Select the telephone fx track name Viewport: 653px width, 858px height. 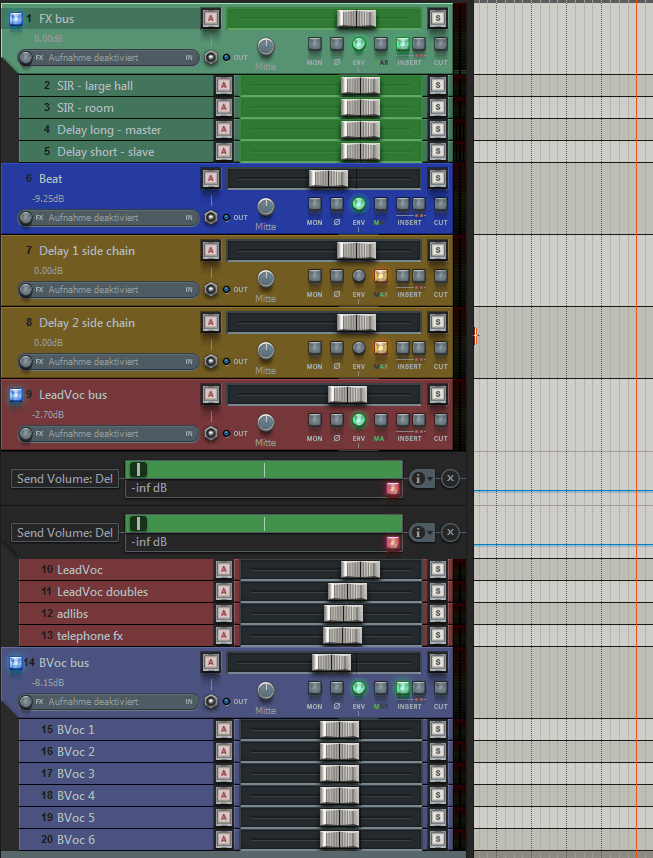(90, 636)
